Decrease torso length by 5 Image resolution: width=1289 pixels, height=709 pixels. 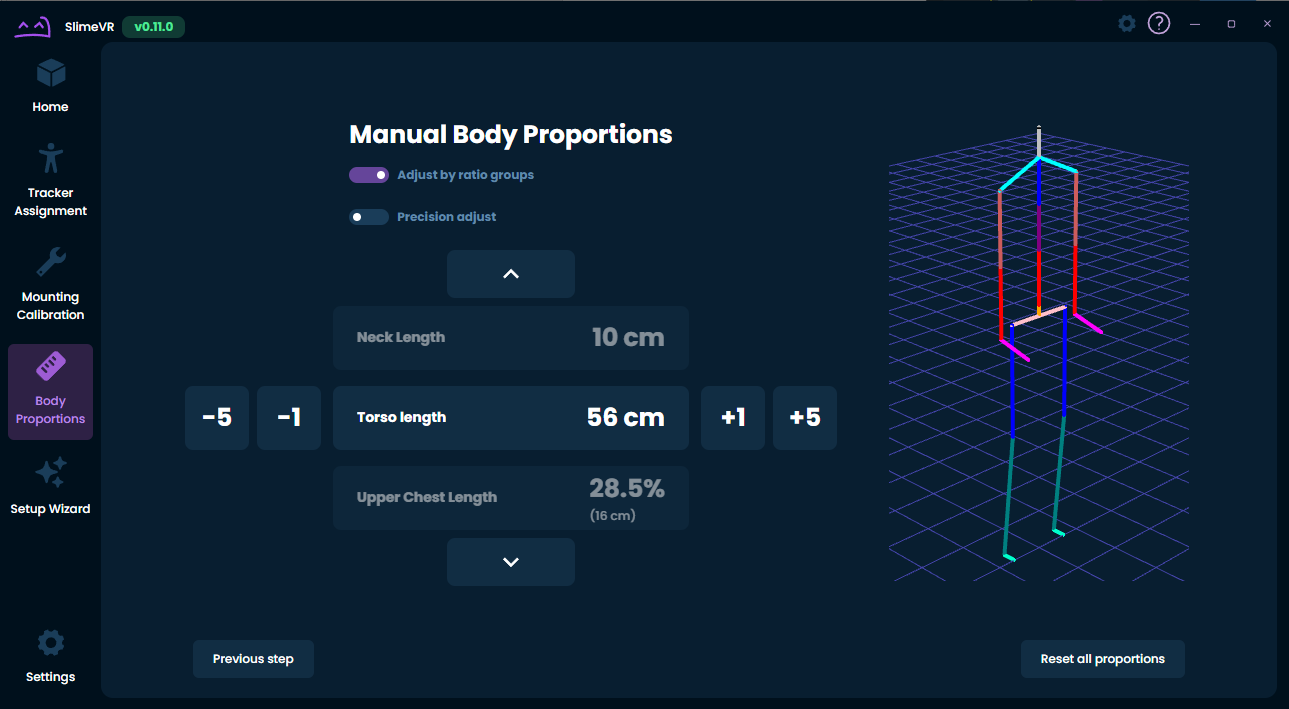click(217, 418)
